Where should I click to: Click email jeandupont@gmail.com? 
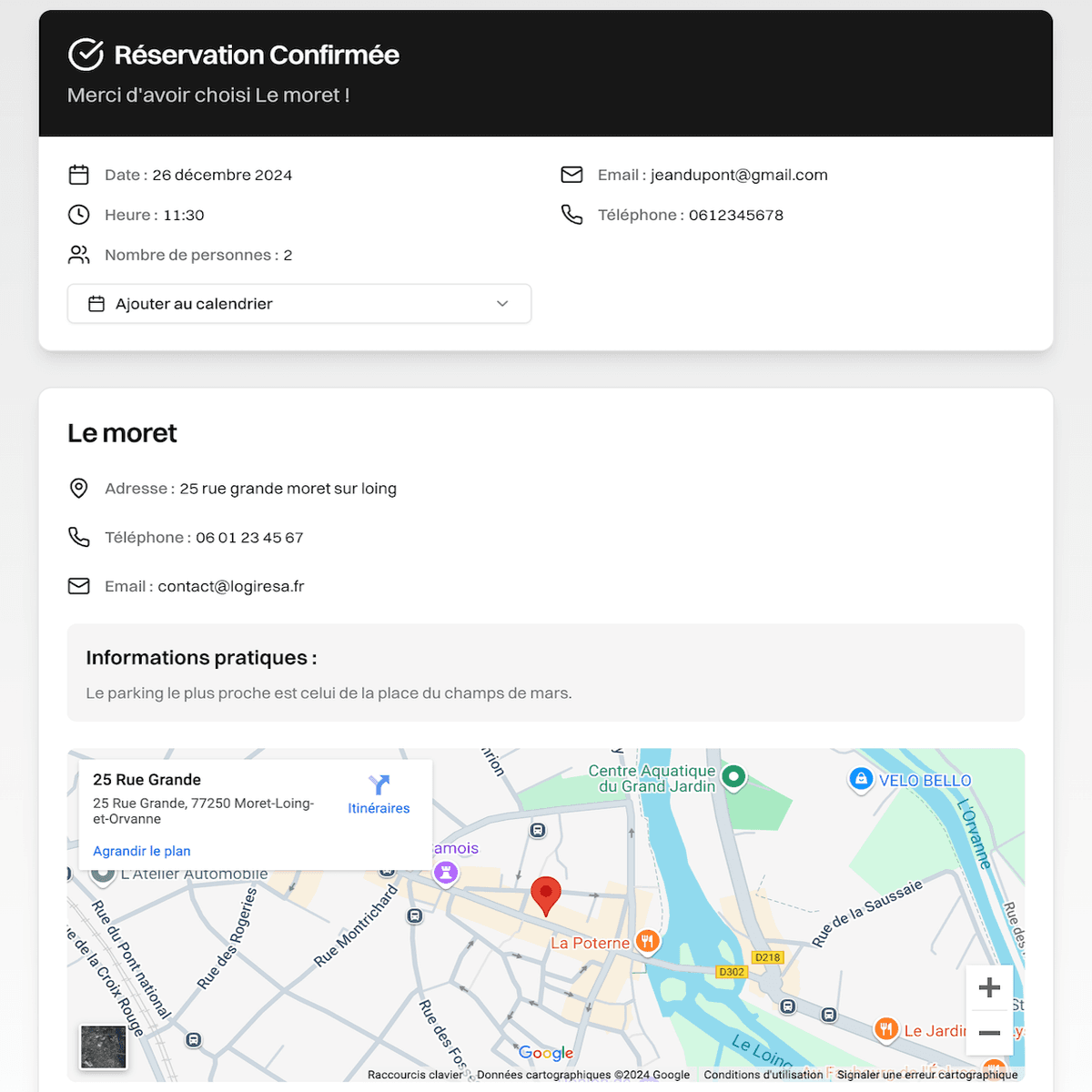(739, 175)
